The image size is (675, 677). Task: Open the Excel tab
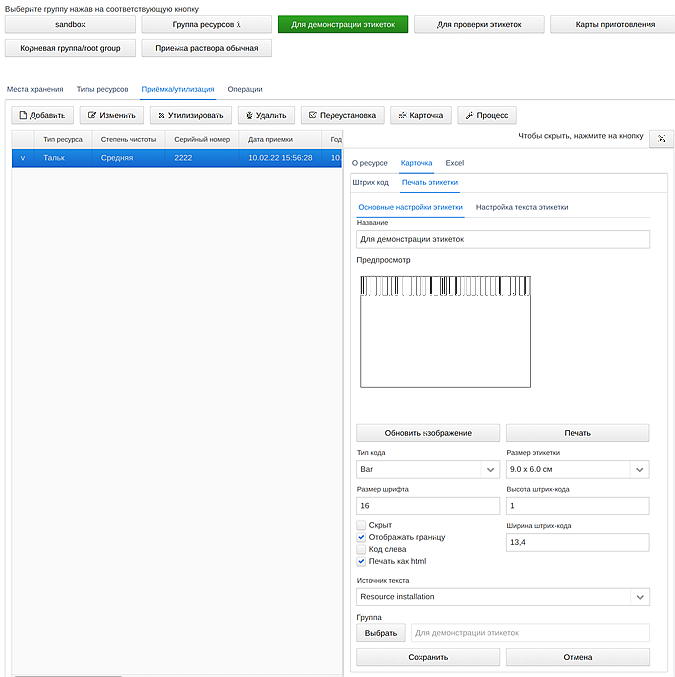click(455, 163)
